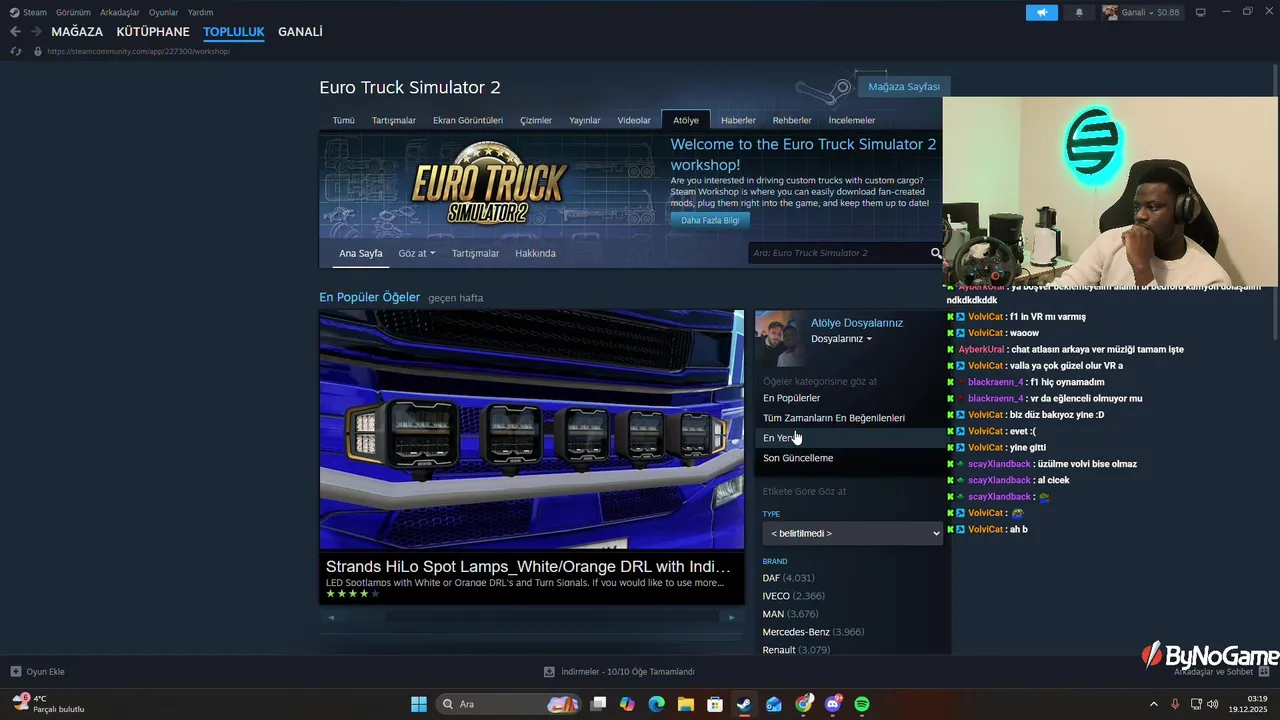The image size is (1280, 720).
Task: Open Windows Start menu
Action: pos(419,704)
